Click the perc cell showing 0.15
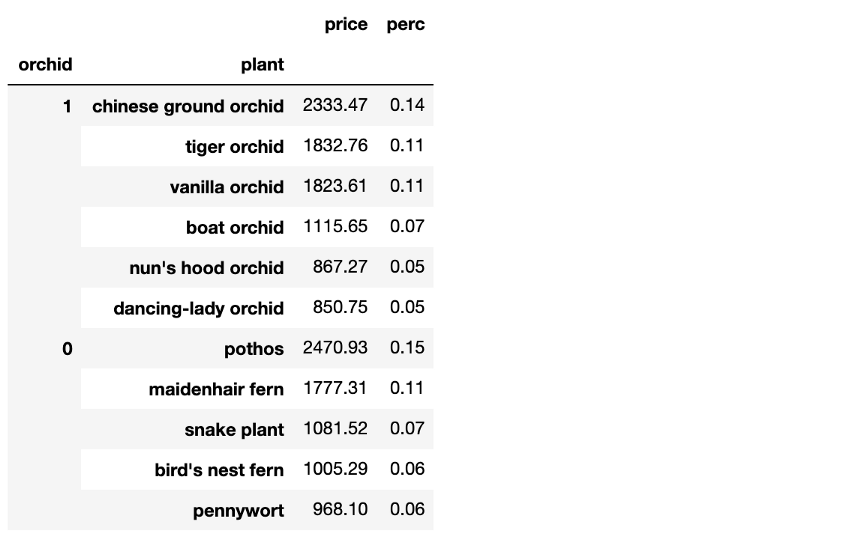 407,349
